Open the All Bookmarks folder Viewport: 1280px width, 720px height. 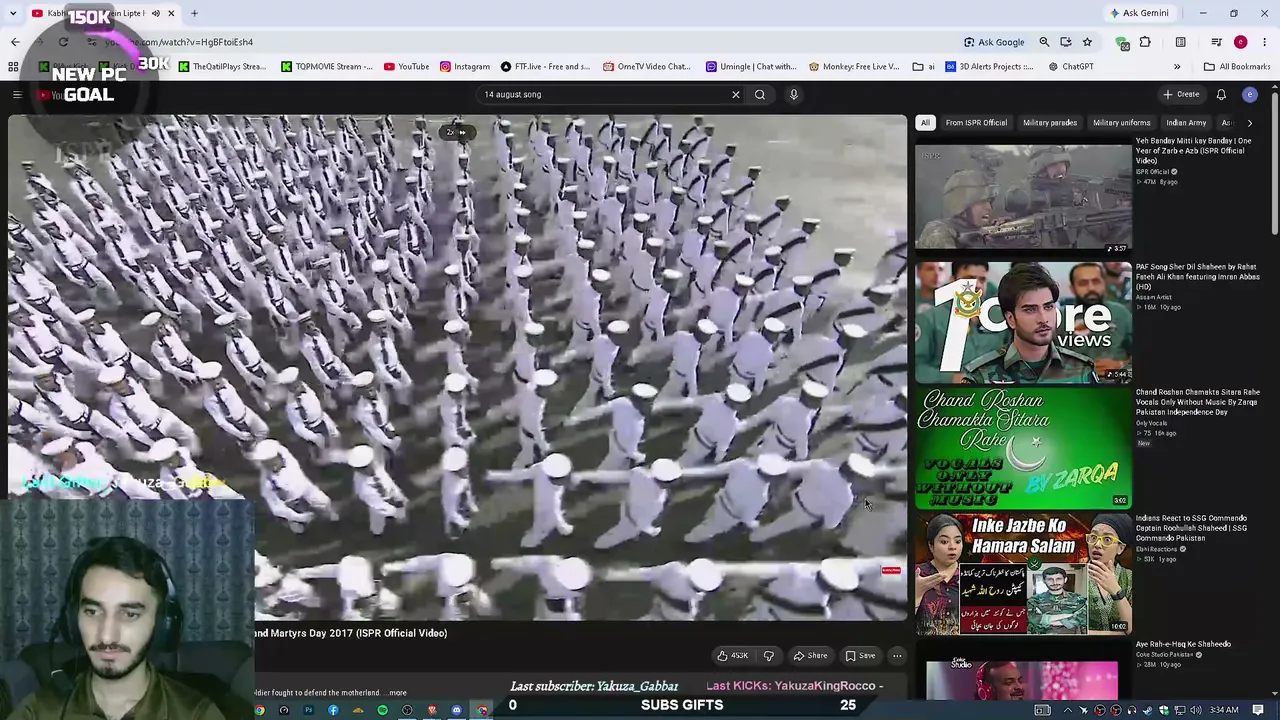coord(1237,67)
